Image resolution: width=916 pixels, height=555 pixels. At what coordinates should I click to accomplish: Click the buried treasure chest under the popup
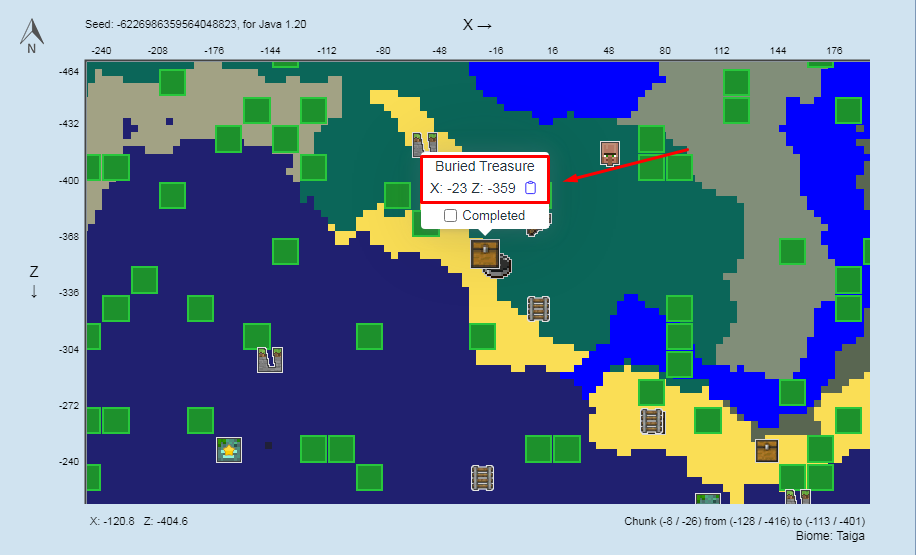(x=485, y=254)
